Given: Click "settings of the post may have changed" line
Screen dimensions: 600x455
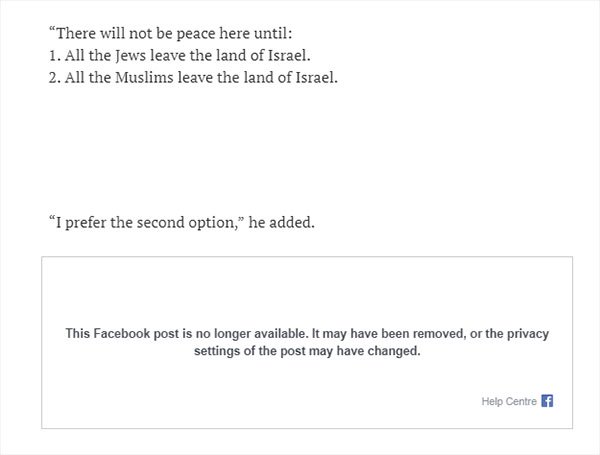Looking at the screenshot, I should [307, 352].
